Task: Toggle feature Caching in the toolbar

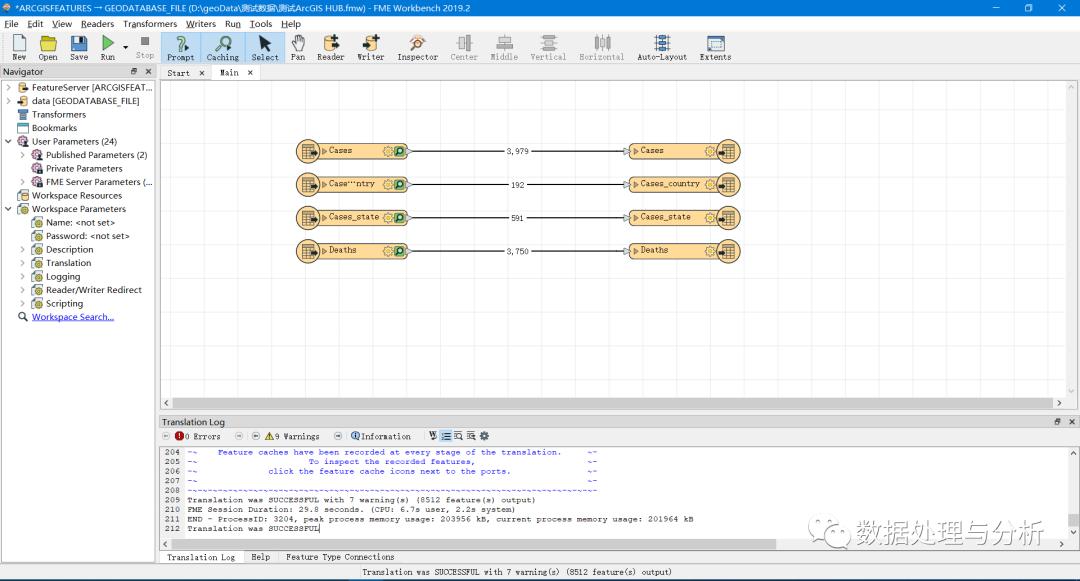Action: (222, 45)
